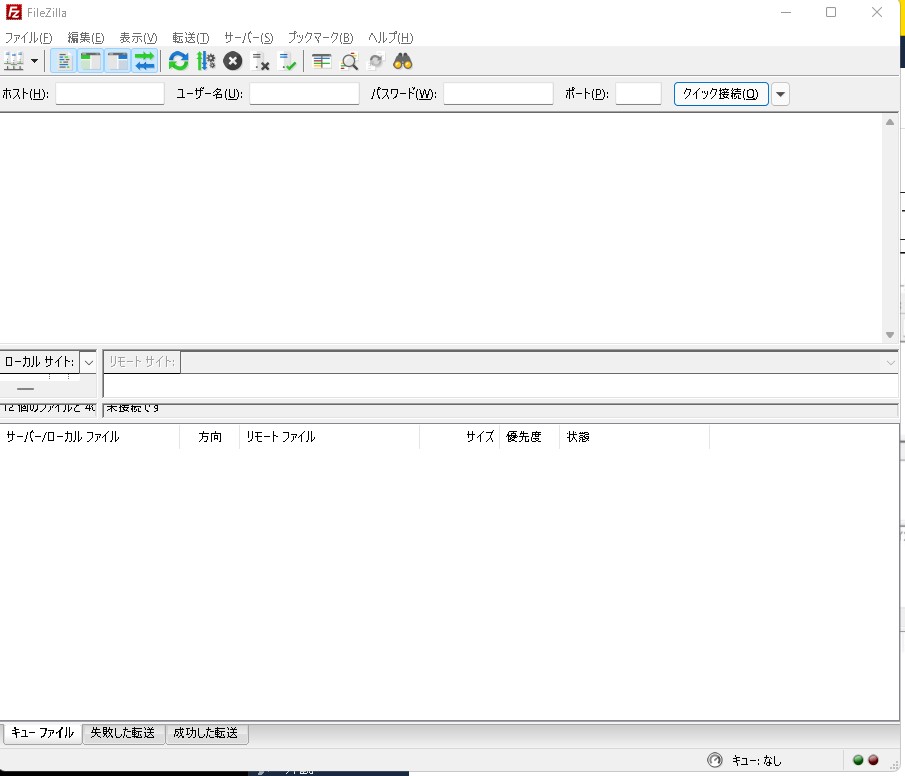Viewport: 905px width, 776px height.
Task: Click the message log scrollbar down arrow
Action: [890, 335]
